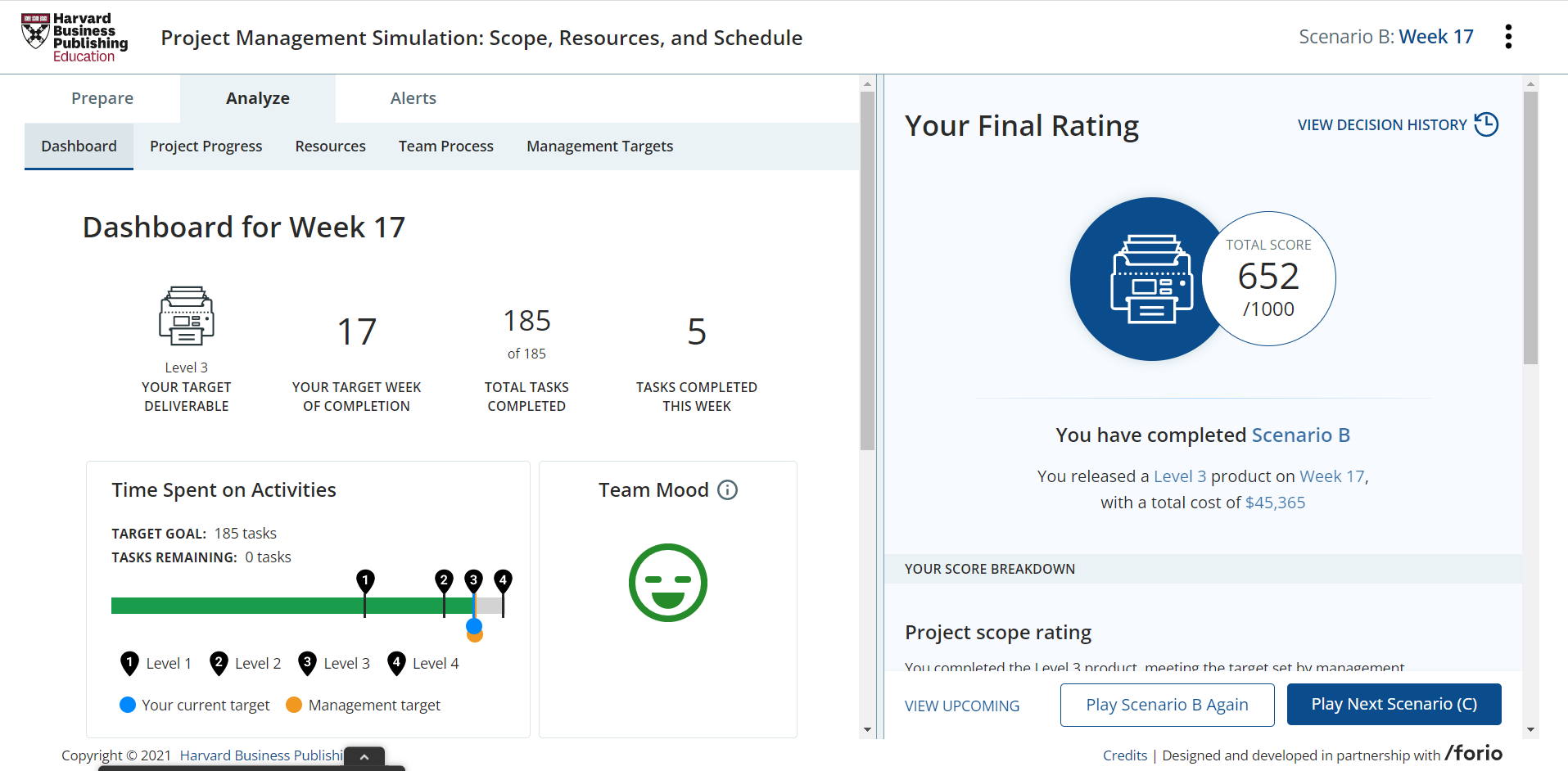Select the Analyze tab
The image size is (1568, 771).
point(258,98)
